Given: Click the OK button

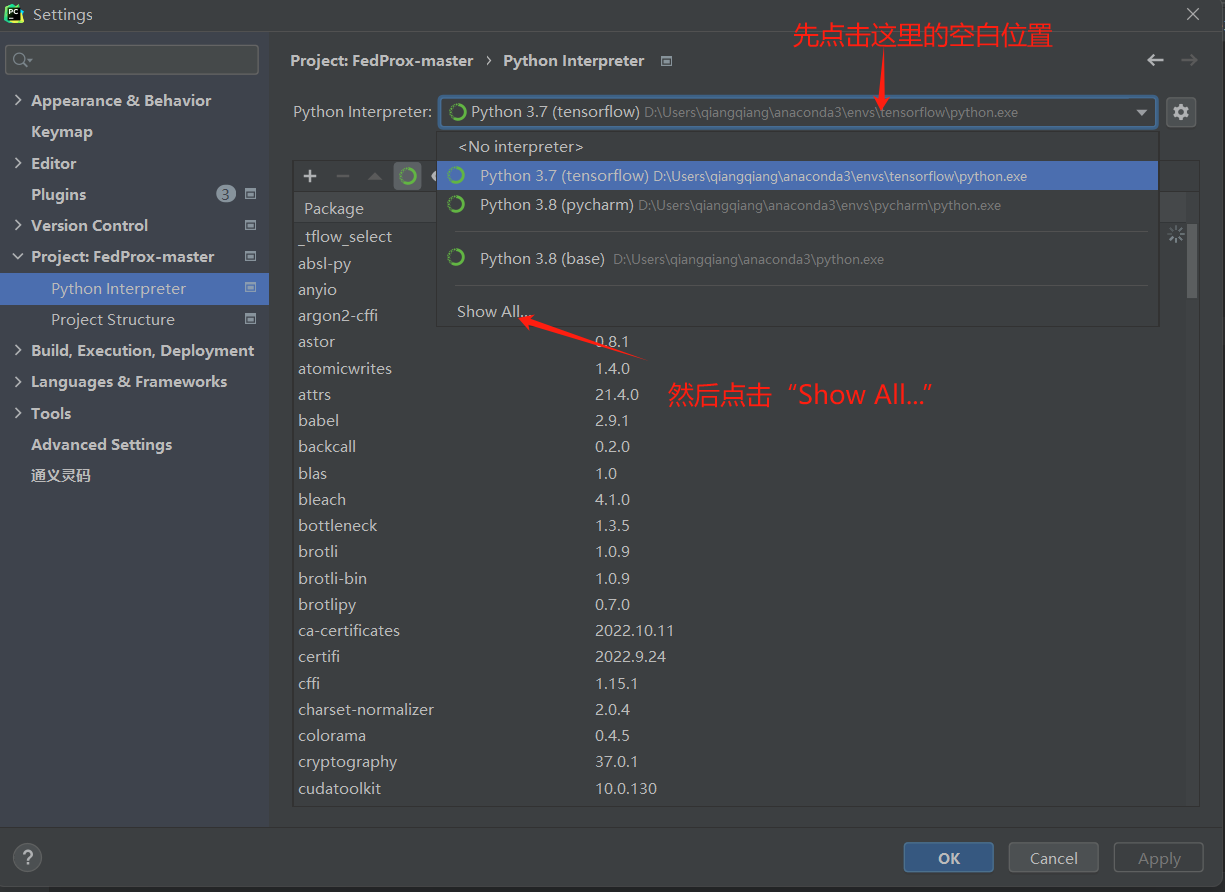Looking at the screenshot, I should click(949, 858).
